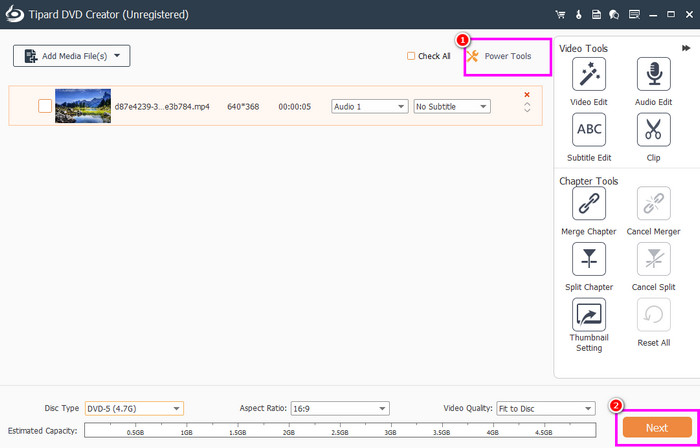This screenshot has width=700, height=448.
Task: Open the Audio 1 dropdown
Action: click(370, 107)
